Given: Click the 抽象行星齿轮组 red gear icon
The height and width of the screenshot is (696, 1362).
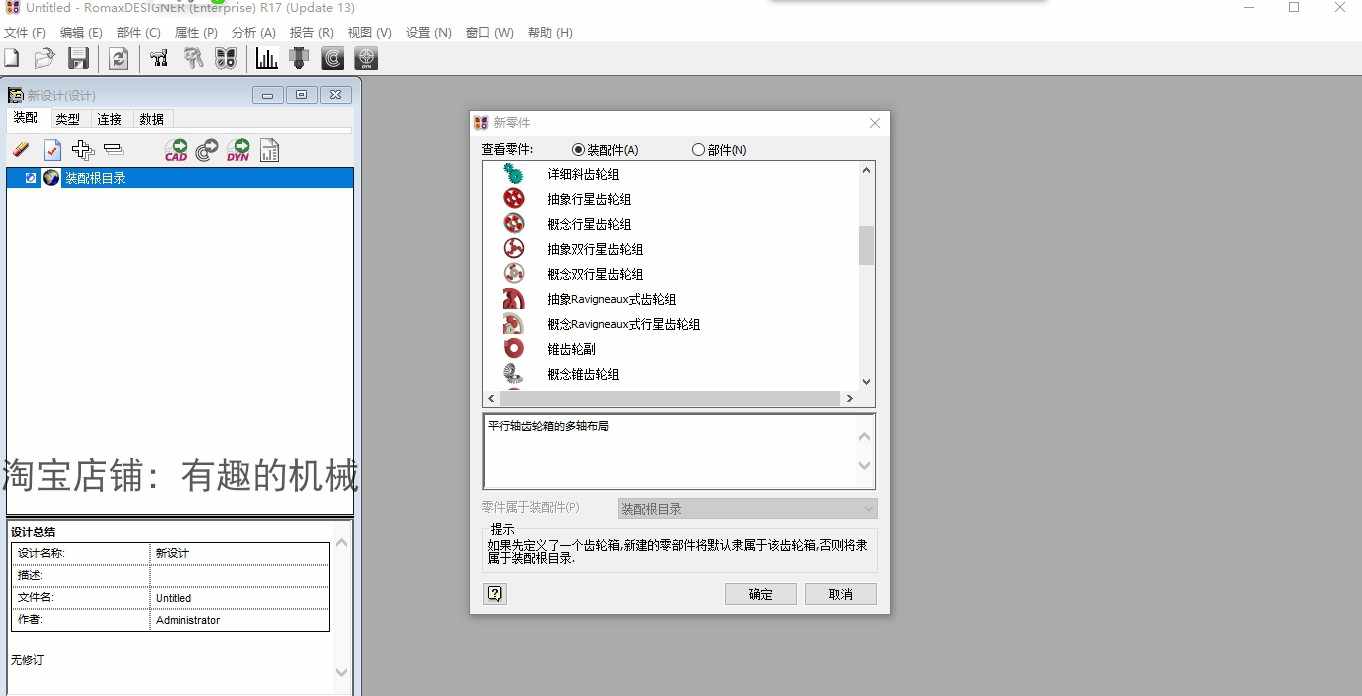Looking at the screenshot, I should coord(513,199).
